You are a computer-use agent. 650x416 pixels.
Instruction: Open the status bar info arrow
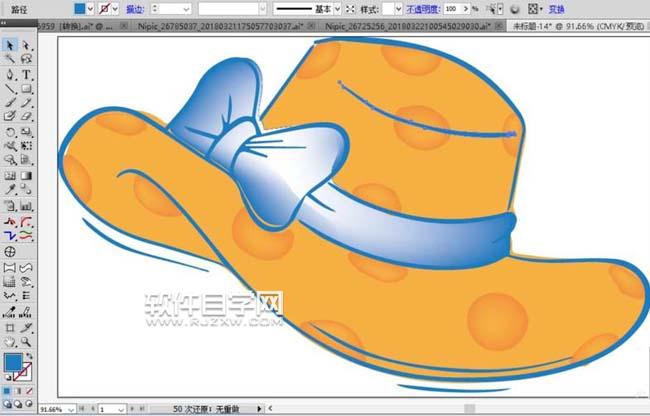(260, 409)
